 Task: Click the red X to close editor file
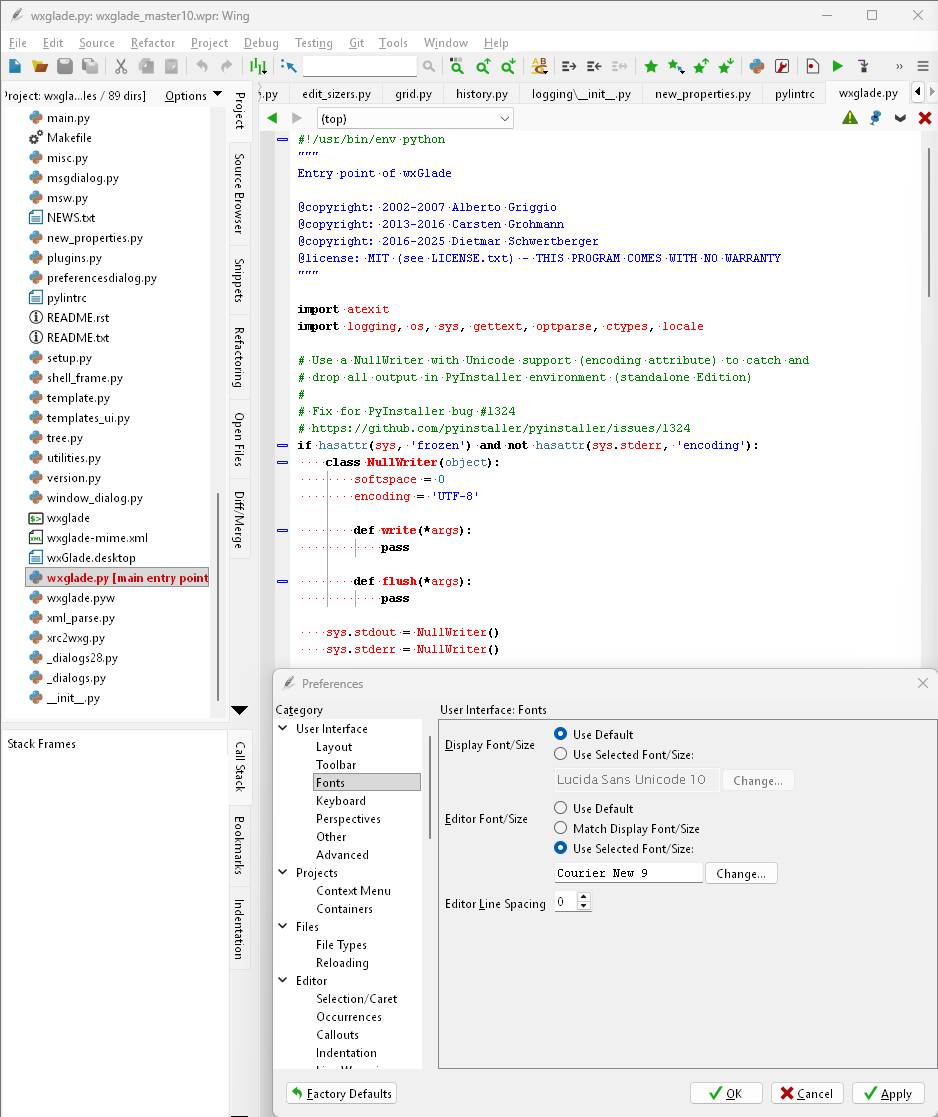pos(925,117)
